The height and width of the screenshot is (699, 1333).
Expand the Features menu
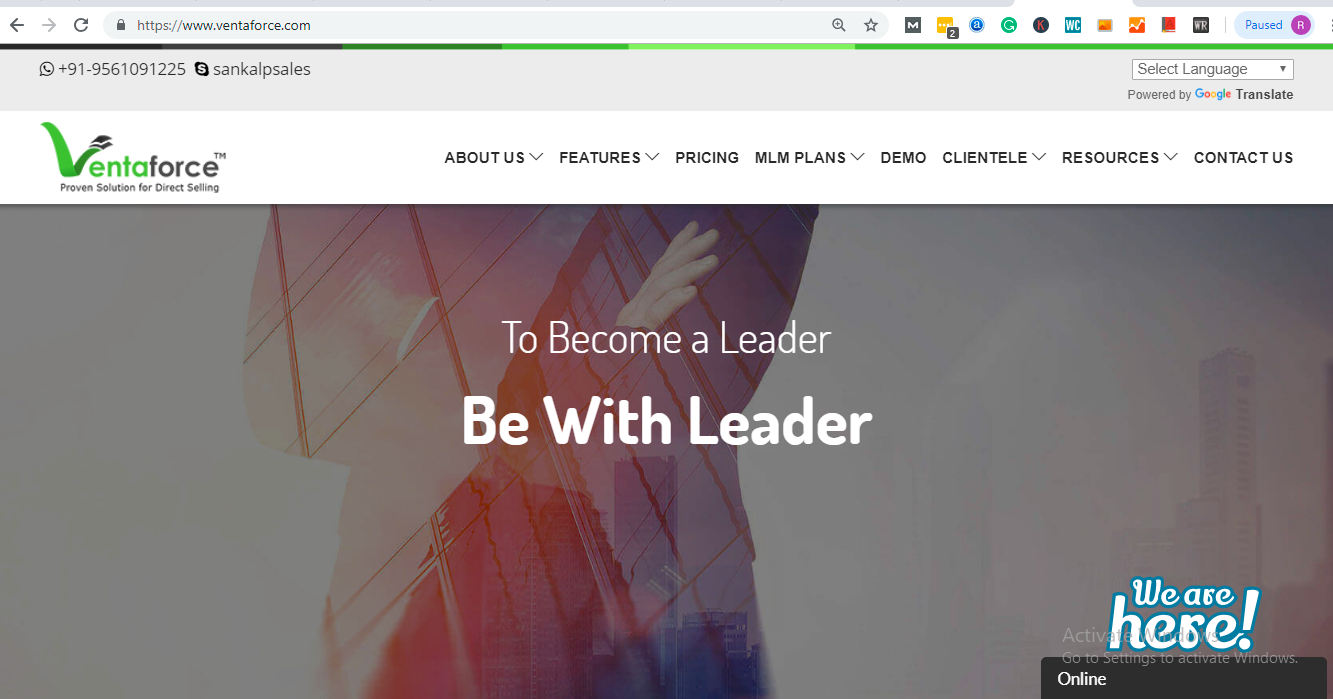click(609, 157)
